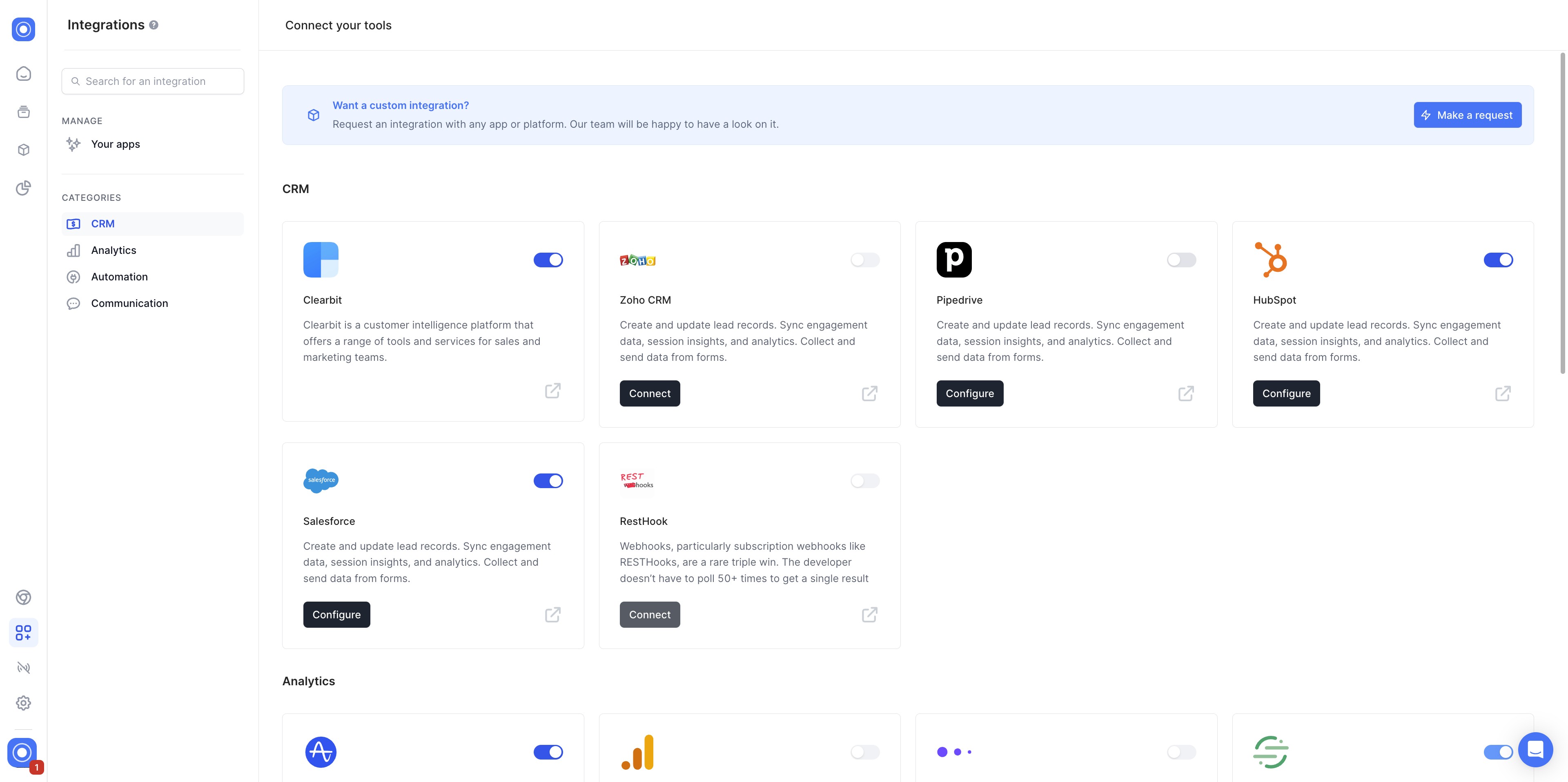Turn off the Salesforce toggle

coord(548,480)
